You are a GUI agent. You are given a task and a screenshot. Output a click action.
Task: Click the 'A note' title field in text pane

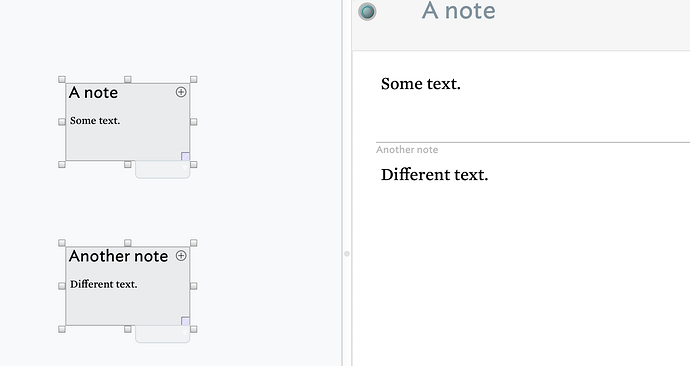point(459,11)
